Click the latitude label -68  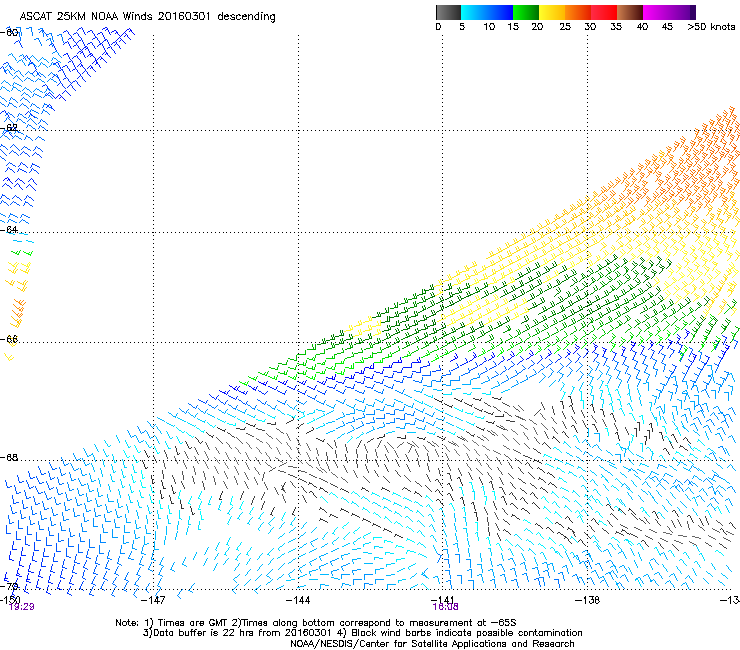coord(9,458)
